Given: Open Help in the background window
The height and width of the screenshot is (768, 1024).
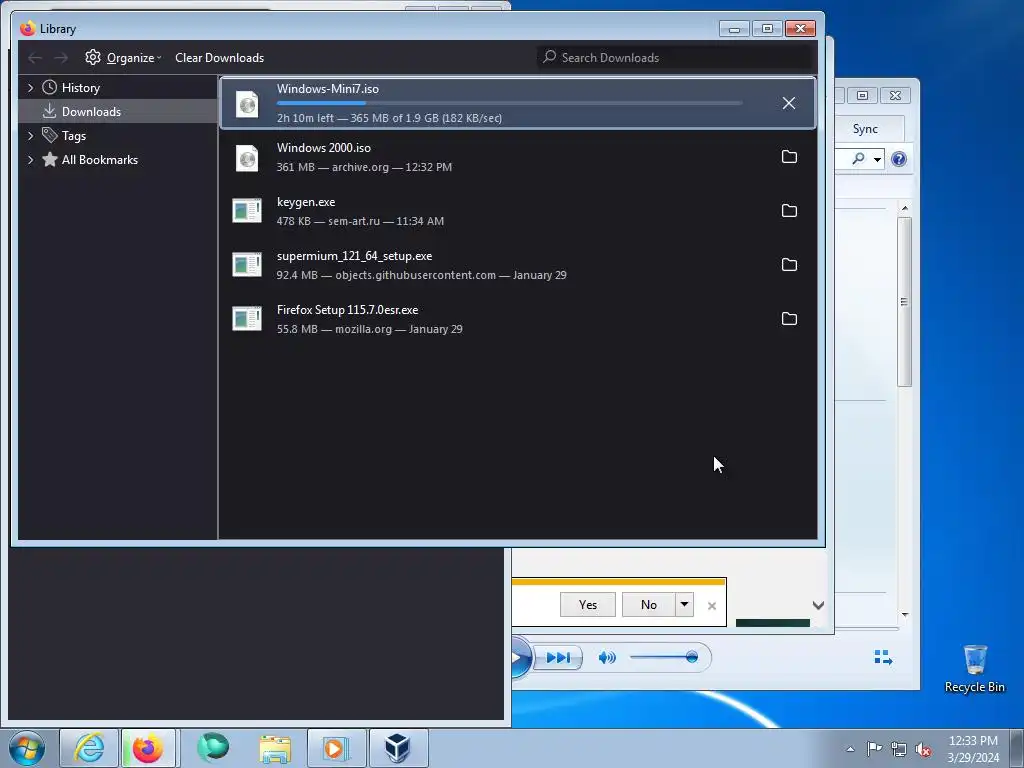Looking at the screenshot, I should point(899,159).
